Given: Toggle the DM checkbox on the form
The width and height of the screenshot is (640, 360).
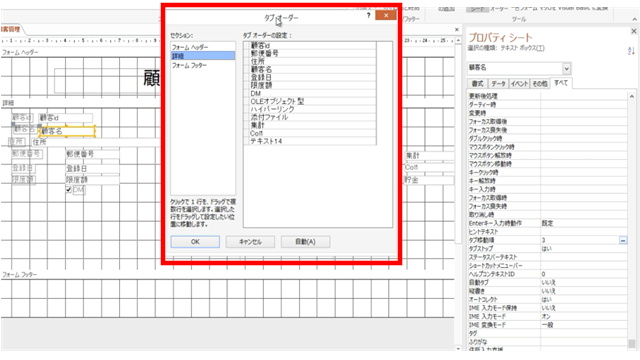Looking at the screenshot, I should (x=69, y=190).
